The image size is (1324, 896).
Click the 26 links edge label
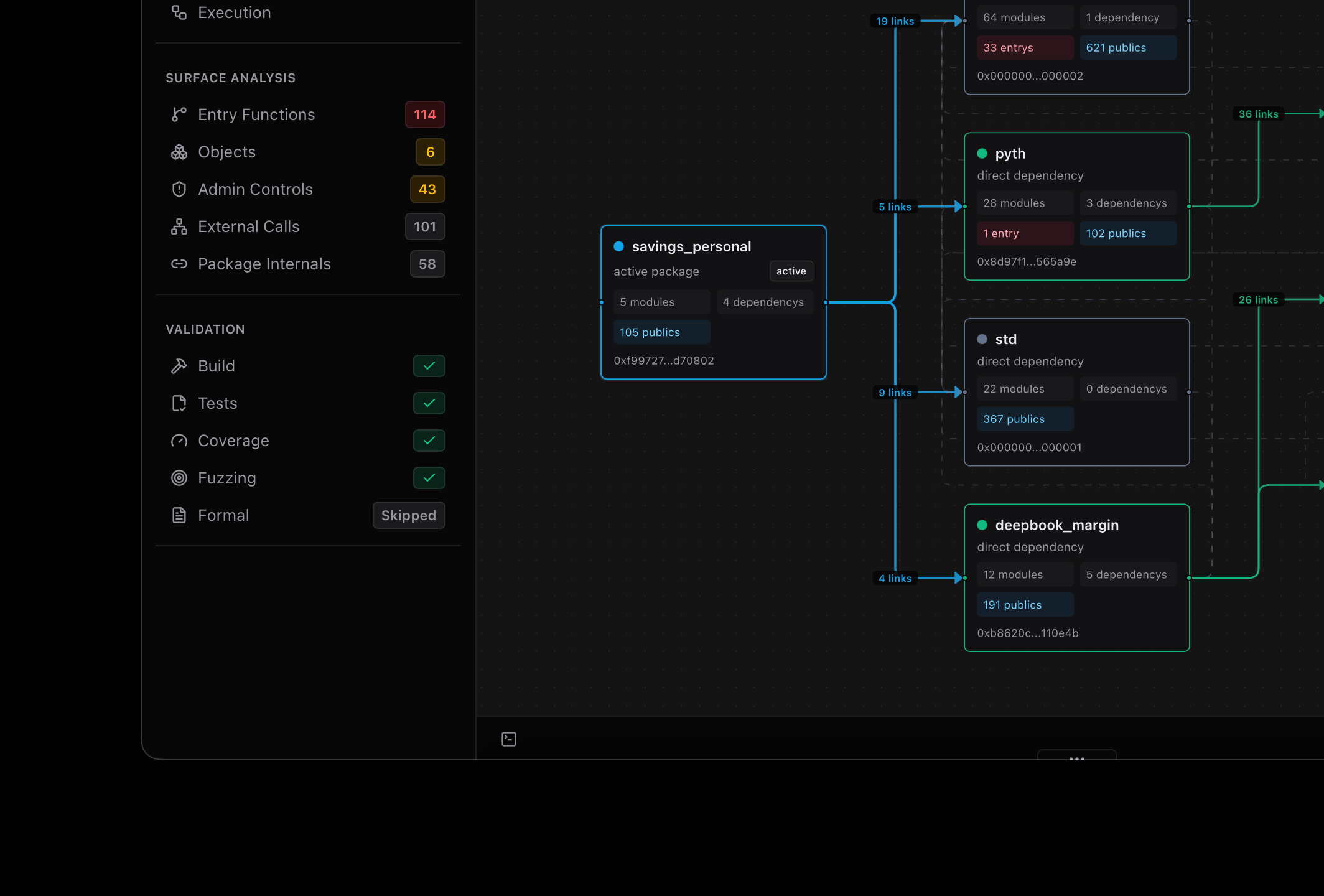pyautogui.click(x=1258, y=299)
